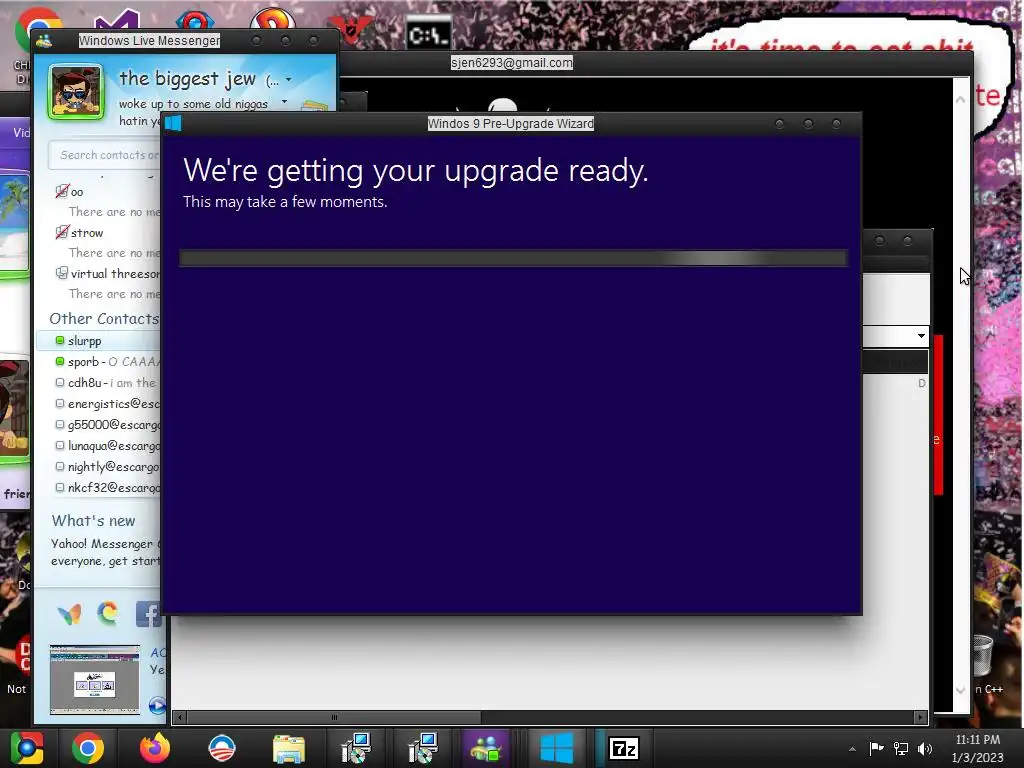
Task: Open 7-Zip from the taskbar
Action: click(624, 748)
